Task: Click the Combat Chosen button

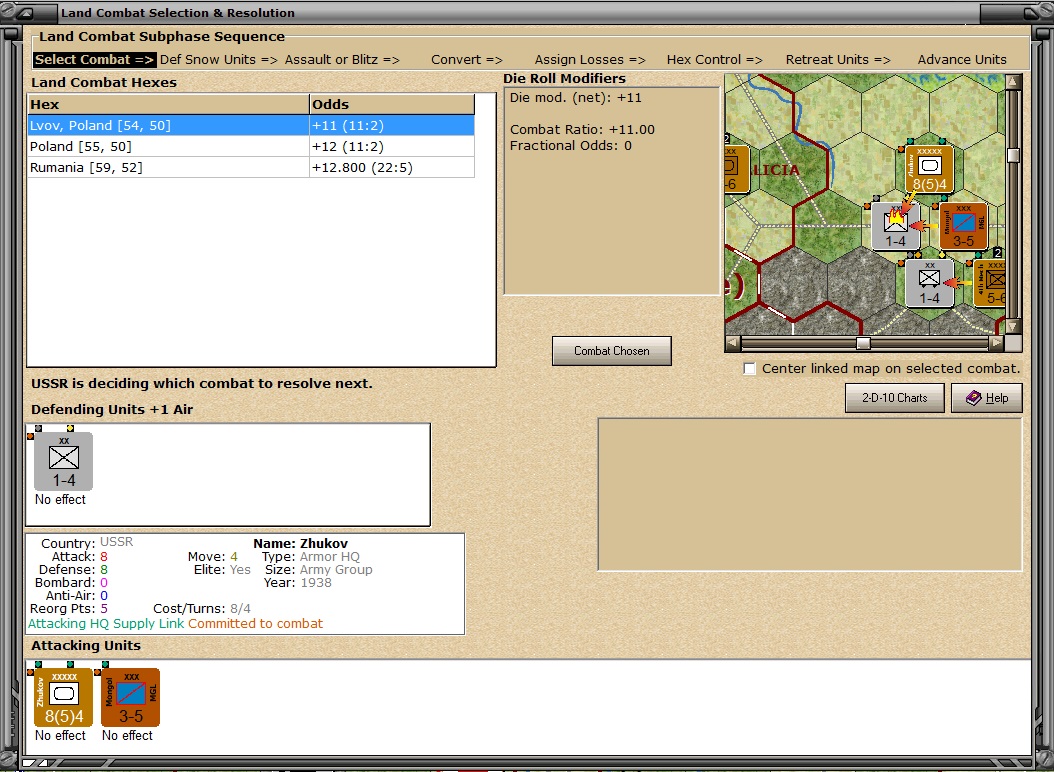Action: [611, 351]
